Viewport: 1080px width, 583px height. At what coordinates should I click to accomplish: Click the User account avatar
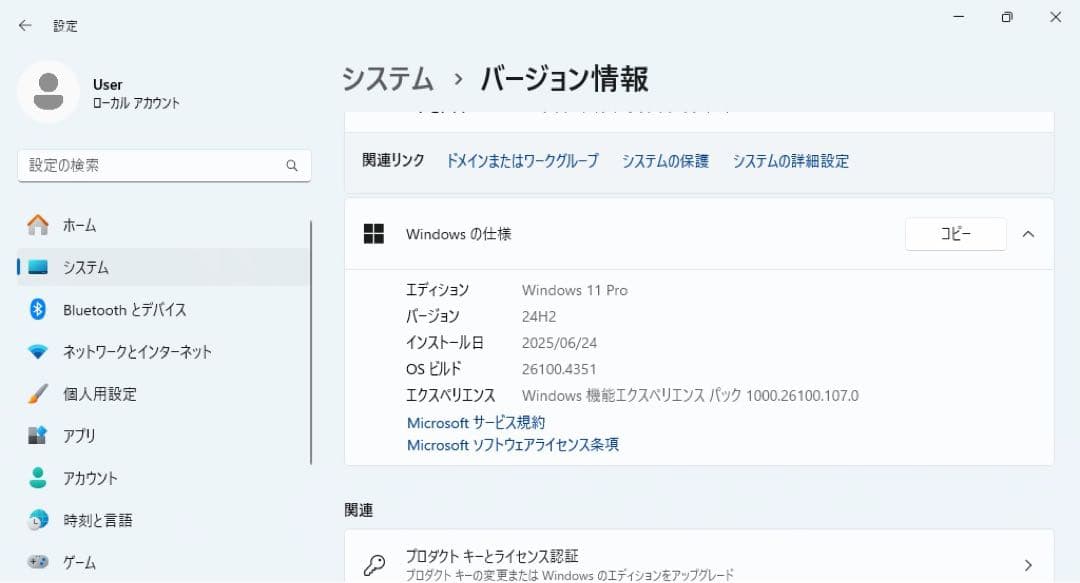[48, 91]
